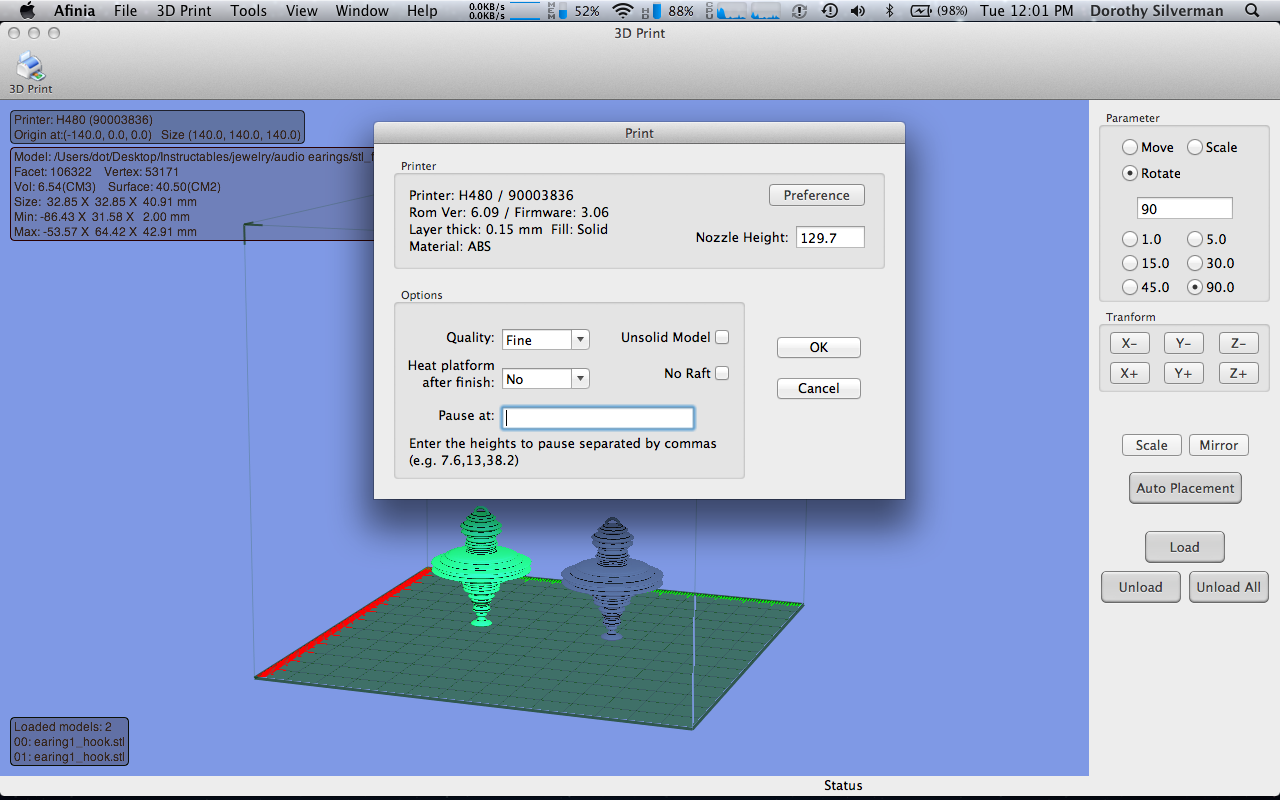The height and width of the screenshot is (800, 1280).
Task: Click the CPU usage graph icon
Action: coord(743,11)
